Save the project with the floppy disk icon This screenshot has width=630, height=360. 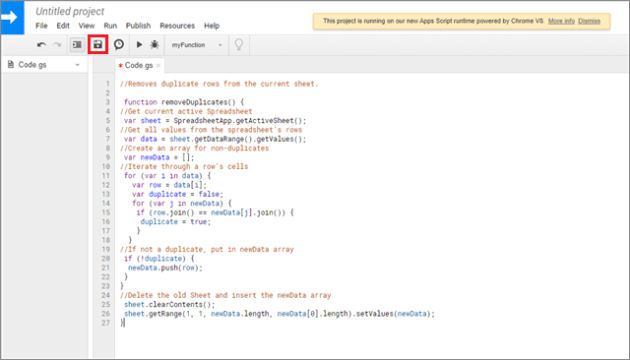pos(98,45)
